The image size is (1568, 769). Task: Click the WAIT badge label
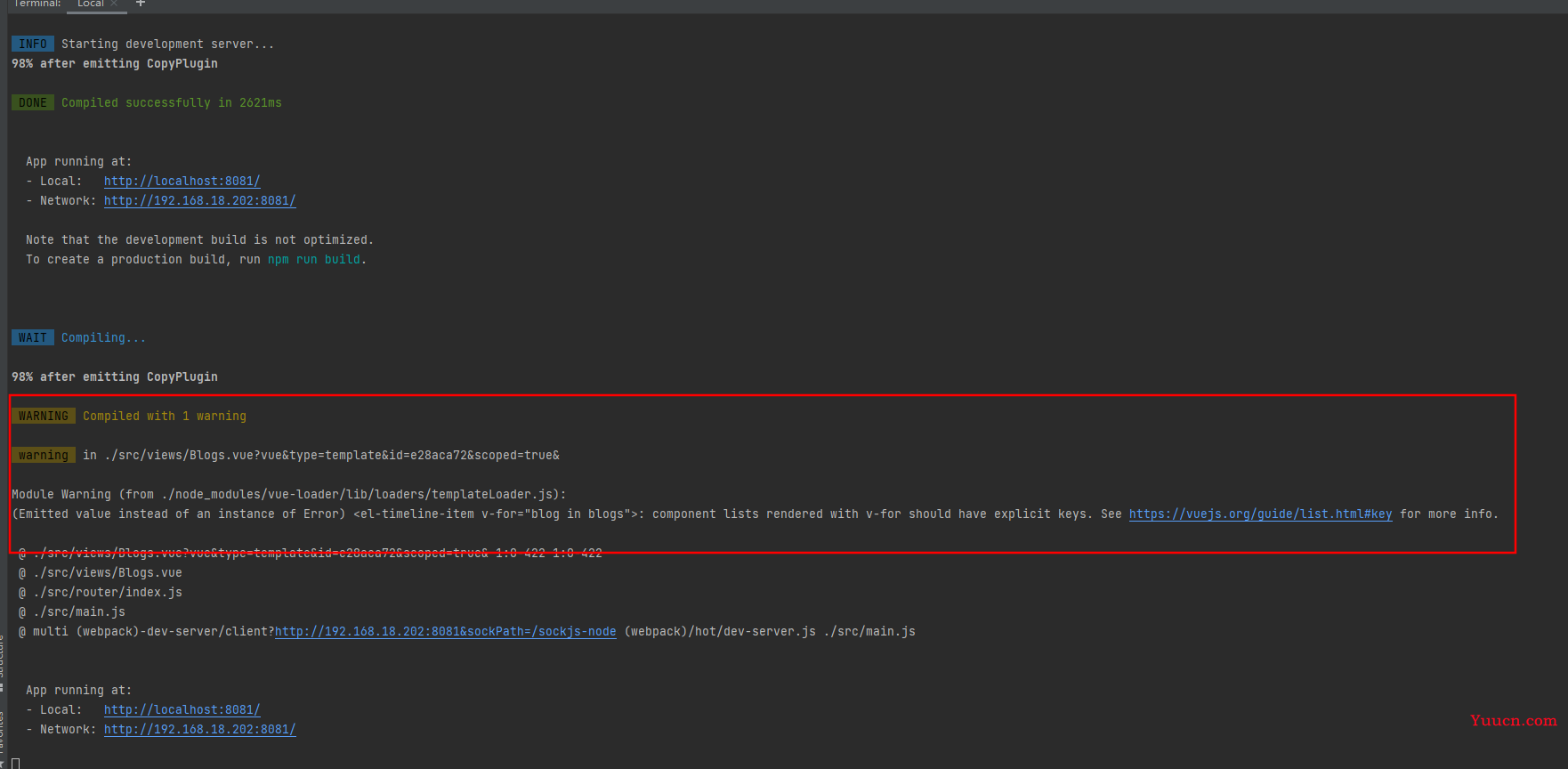coord(33,337)
